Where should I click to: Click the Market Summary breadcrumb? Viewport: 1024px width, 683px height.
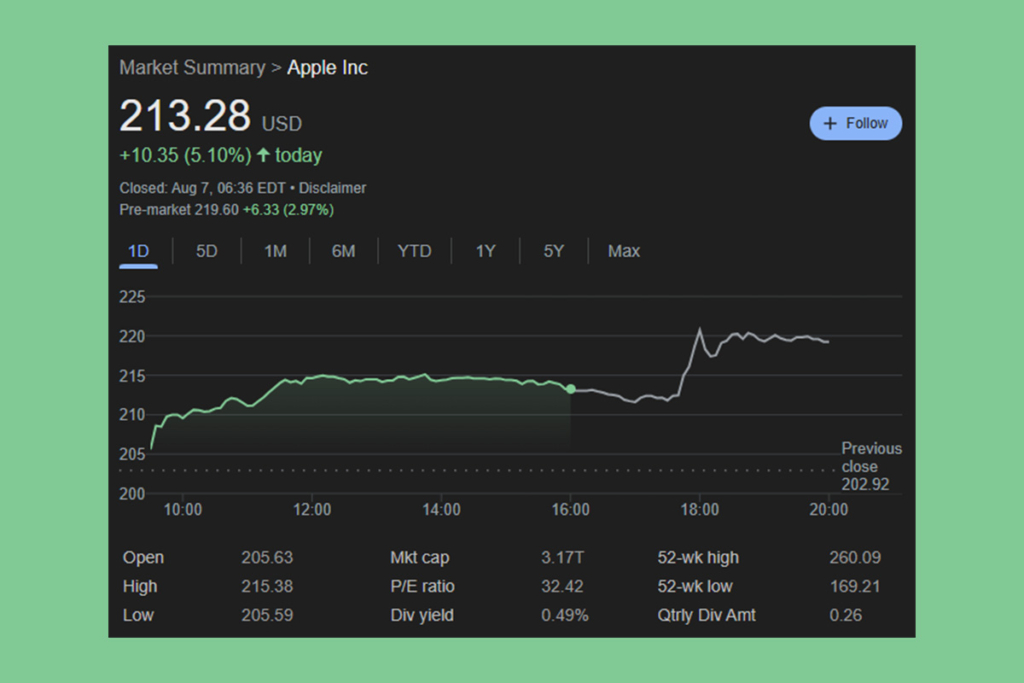tap(192, 68)
